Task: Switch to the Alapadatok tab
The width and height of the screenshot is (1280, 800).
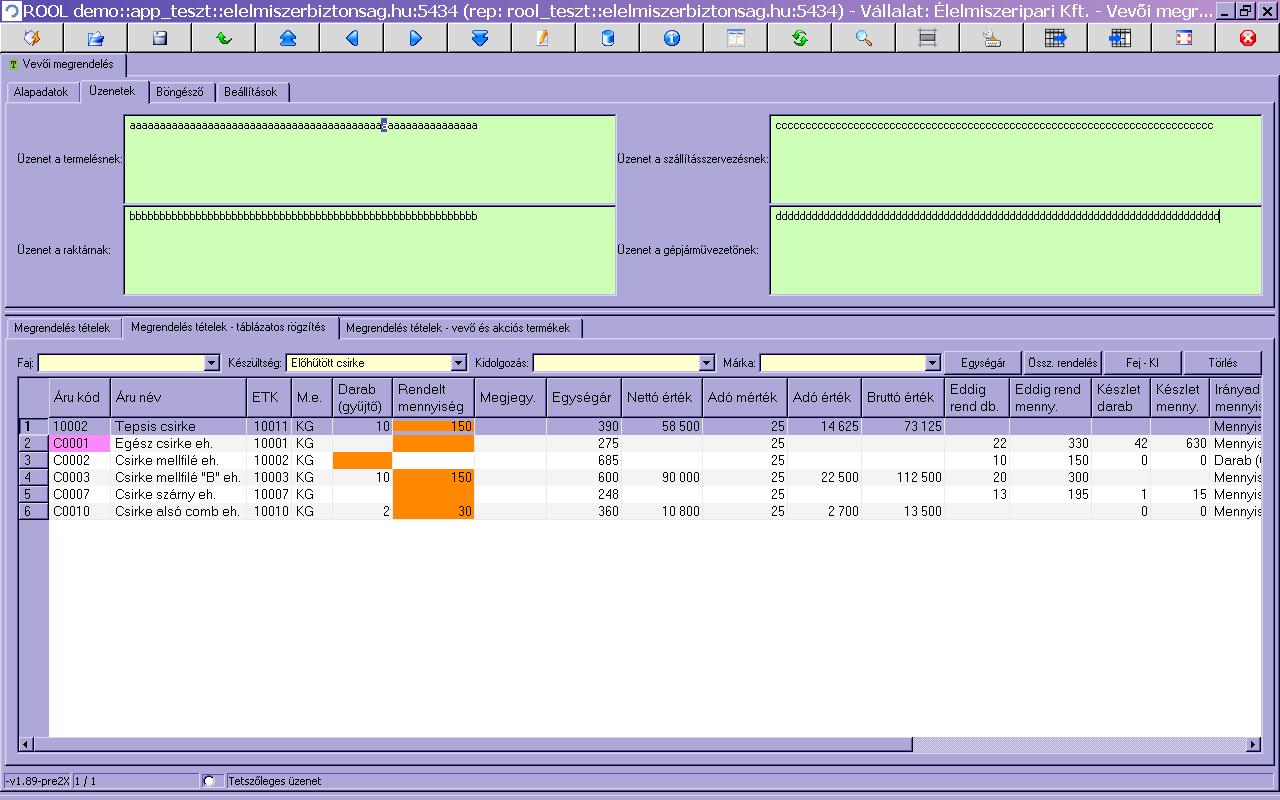Action: click(41, 92)
